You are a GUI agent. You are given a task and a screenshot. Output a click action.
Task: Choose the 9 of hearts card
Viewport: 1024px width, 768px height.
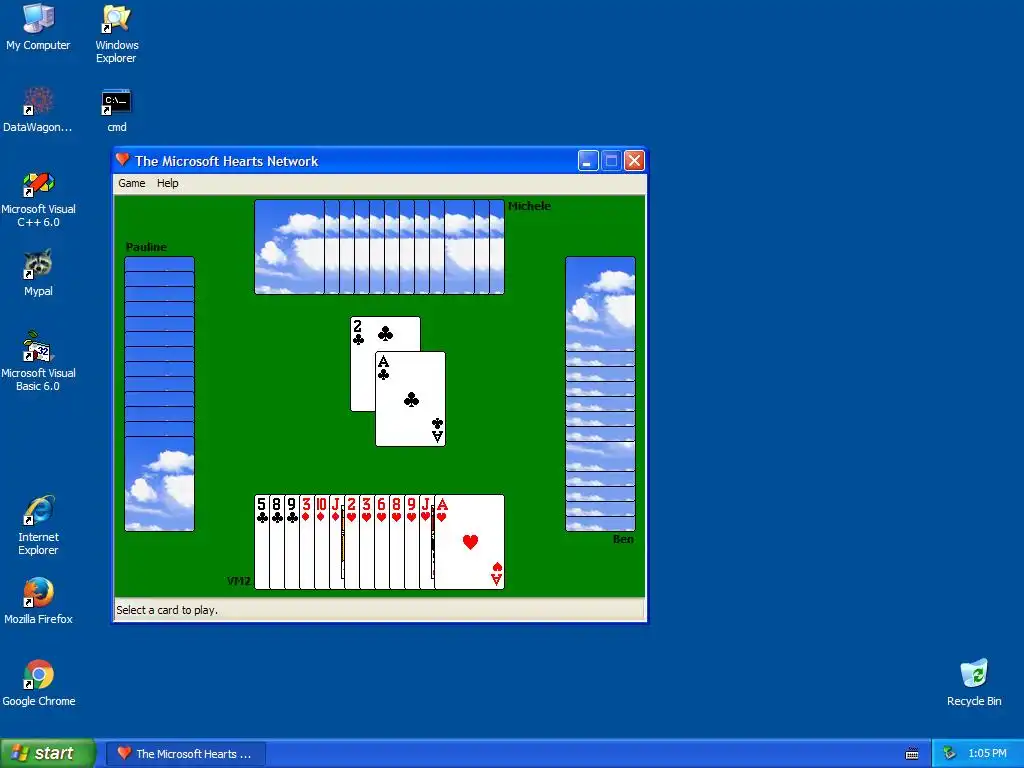coord(412,542)
